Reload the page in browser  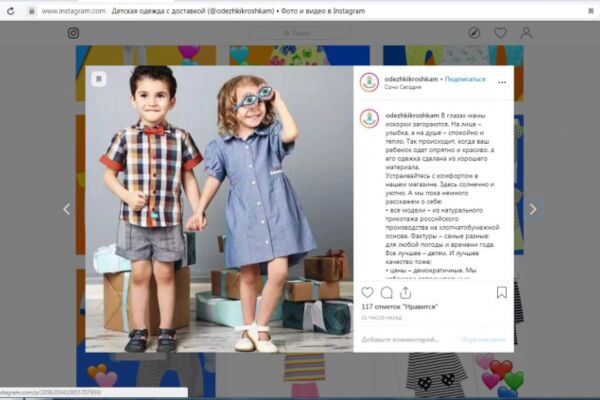pos(11,11)
